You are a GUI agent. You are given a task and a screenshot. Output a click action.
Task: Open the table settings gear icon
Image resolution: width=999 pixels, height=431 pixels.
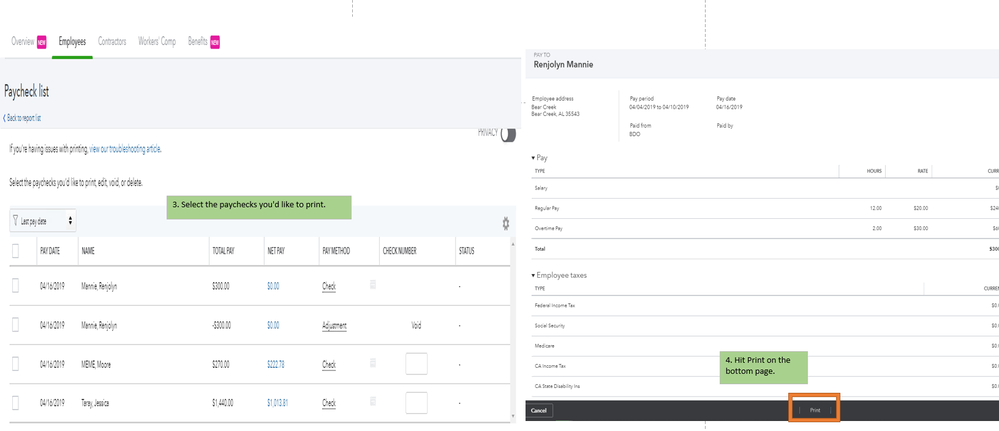coord(506,223)
